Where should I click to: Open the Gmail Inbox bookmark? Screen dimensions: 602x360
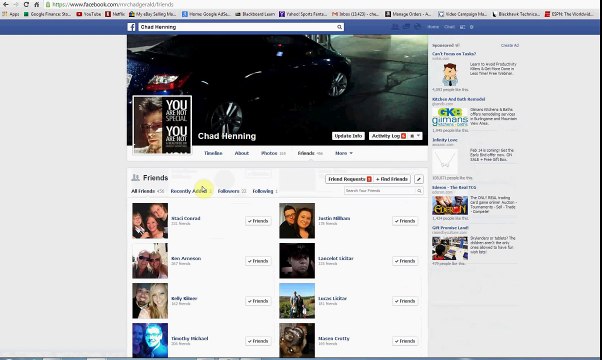click(x=356, y=14)
